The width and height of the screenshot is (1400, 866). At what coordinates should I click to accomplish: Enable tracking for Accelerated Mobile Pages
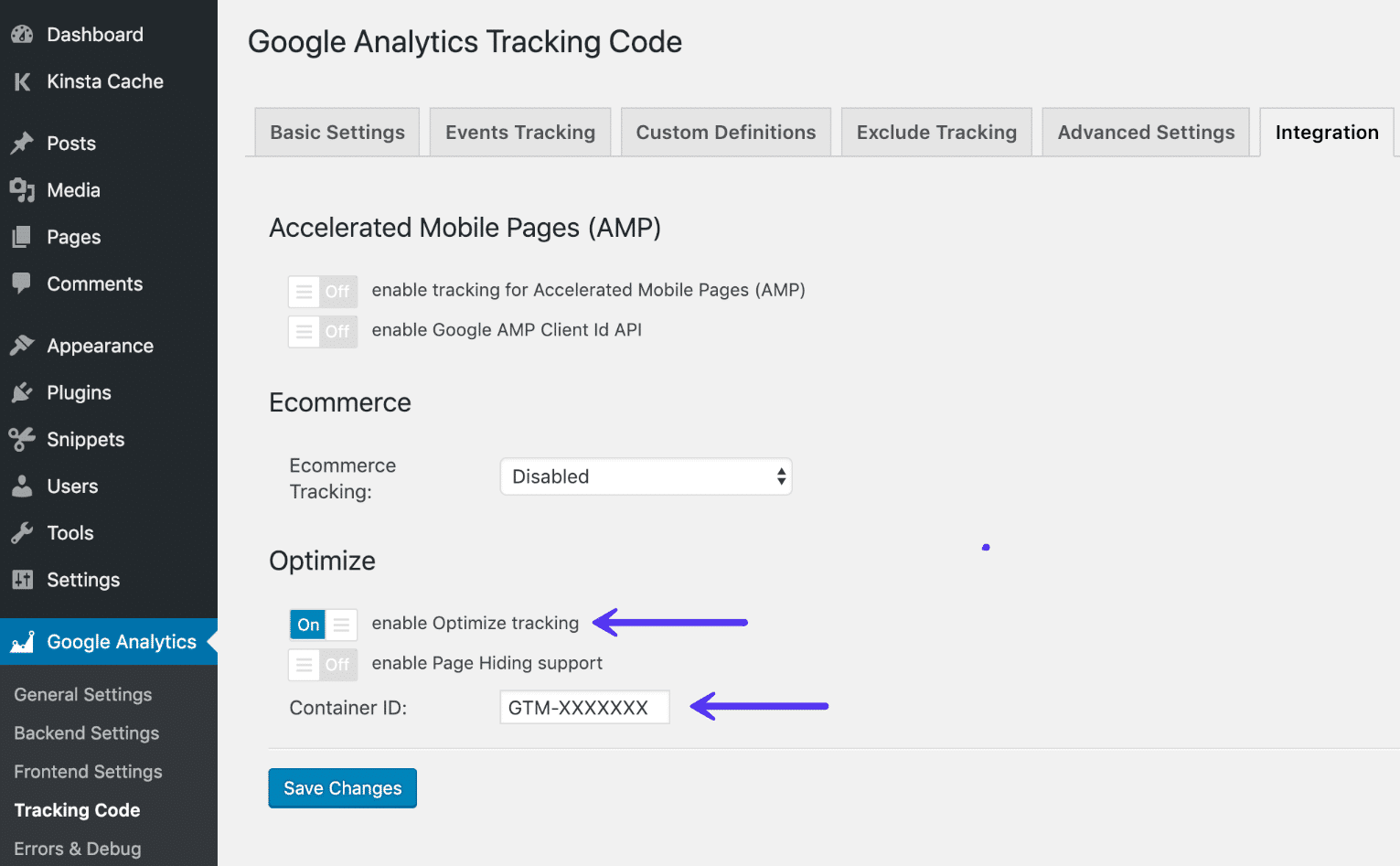coord(322,291)
